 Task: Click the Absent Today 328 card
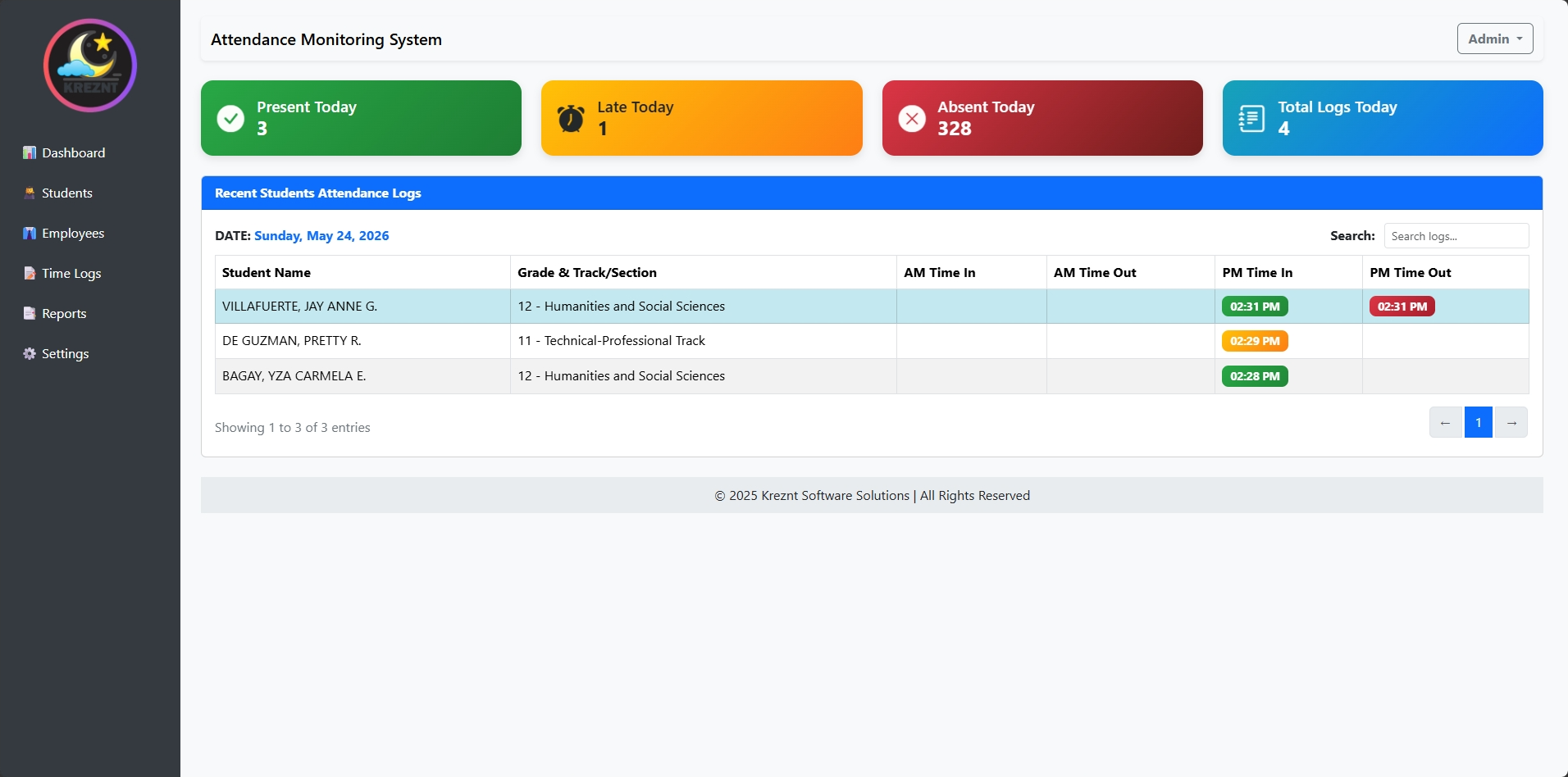click(x=1042, y=118)
